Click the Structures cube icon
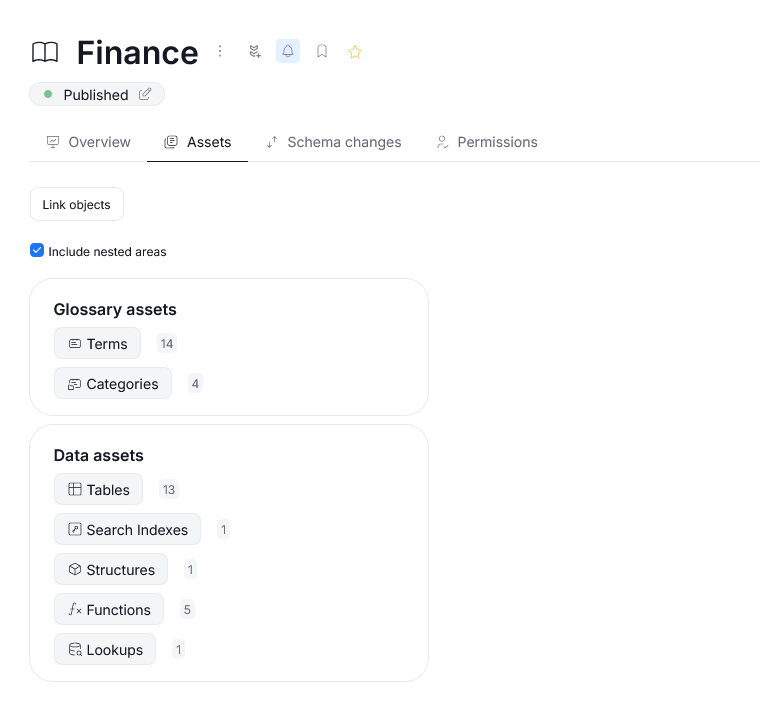Screen dimensions: 760x710 point(74,570)
